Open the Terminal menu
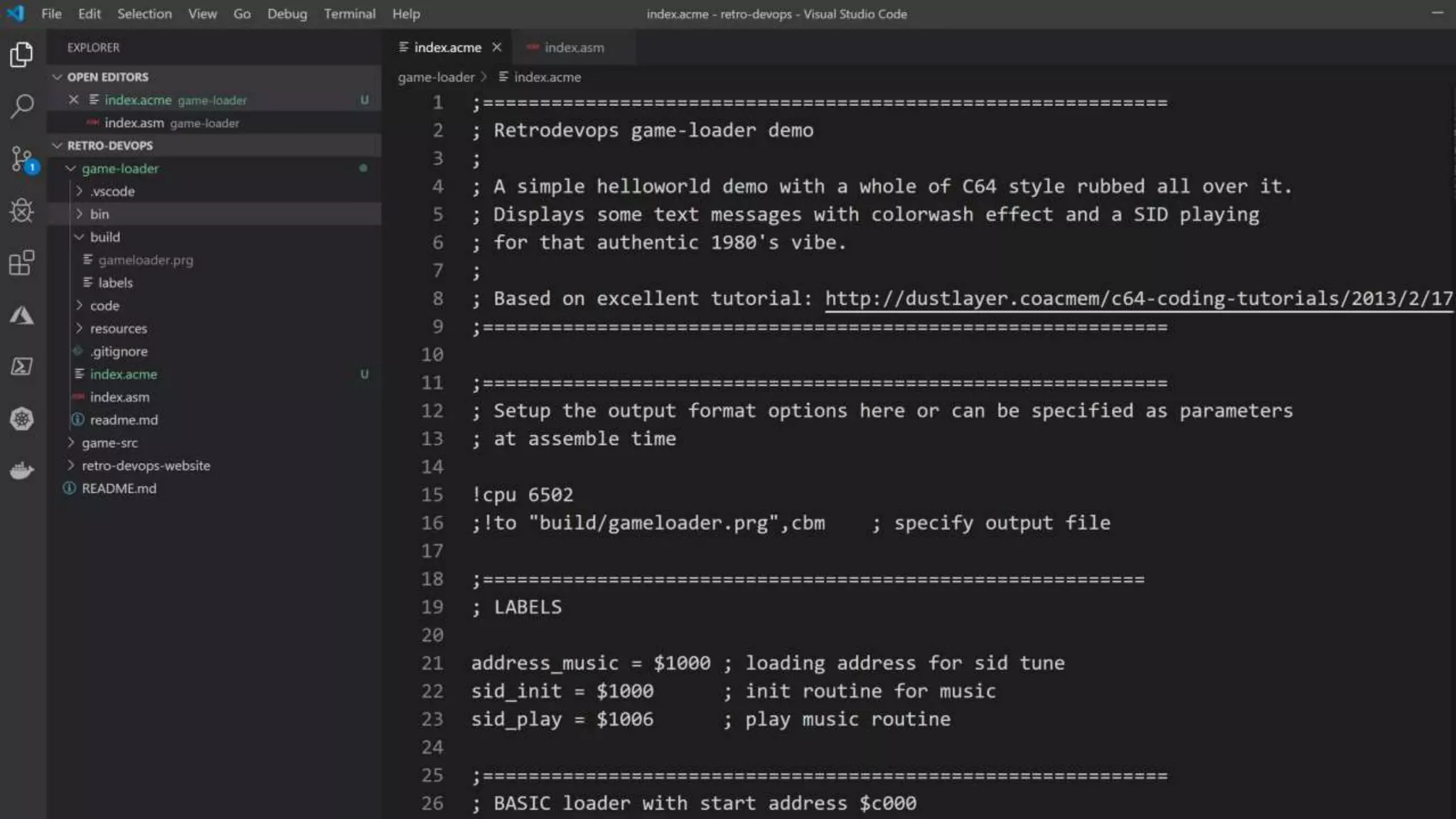 [349, 14]
